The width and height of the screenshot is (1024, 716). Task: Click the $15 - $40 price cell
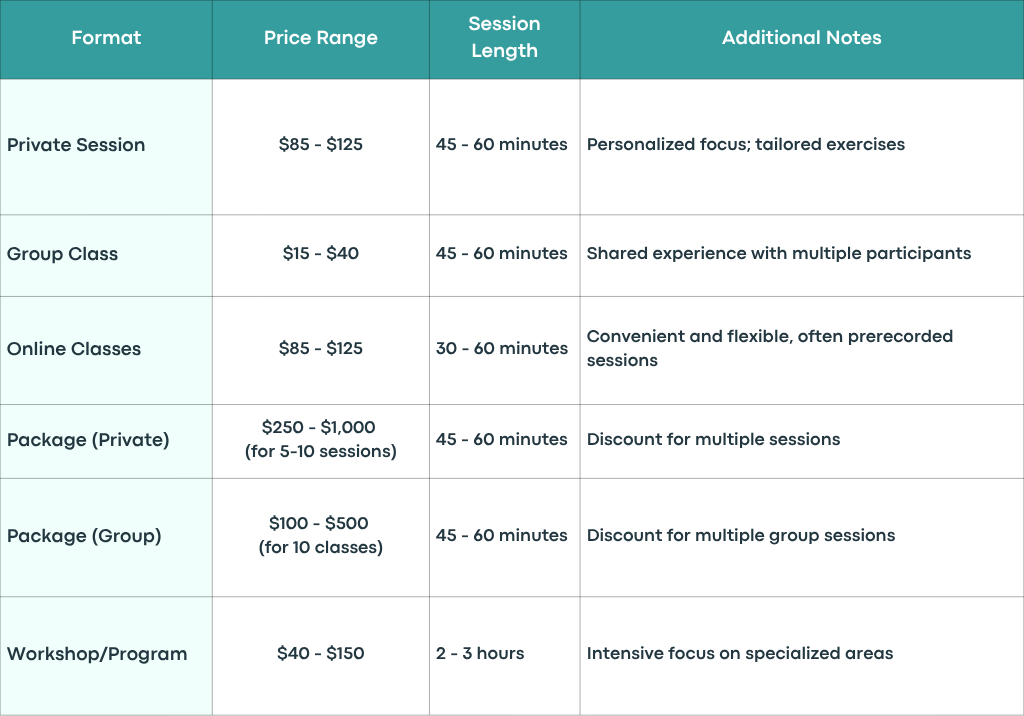click(321, 255)
